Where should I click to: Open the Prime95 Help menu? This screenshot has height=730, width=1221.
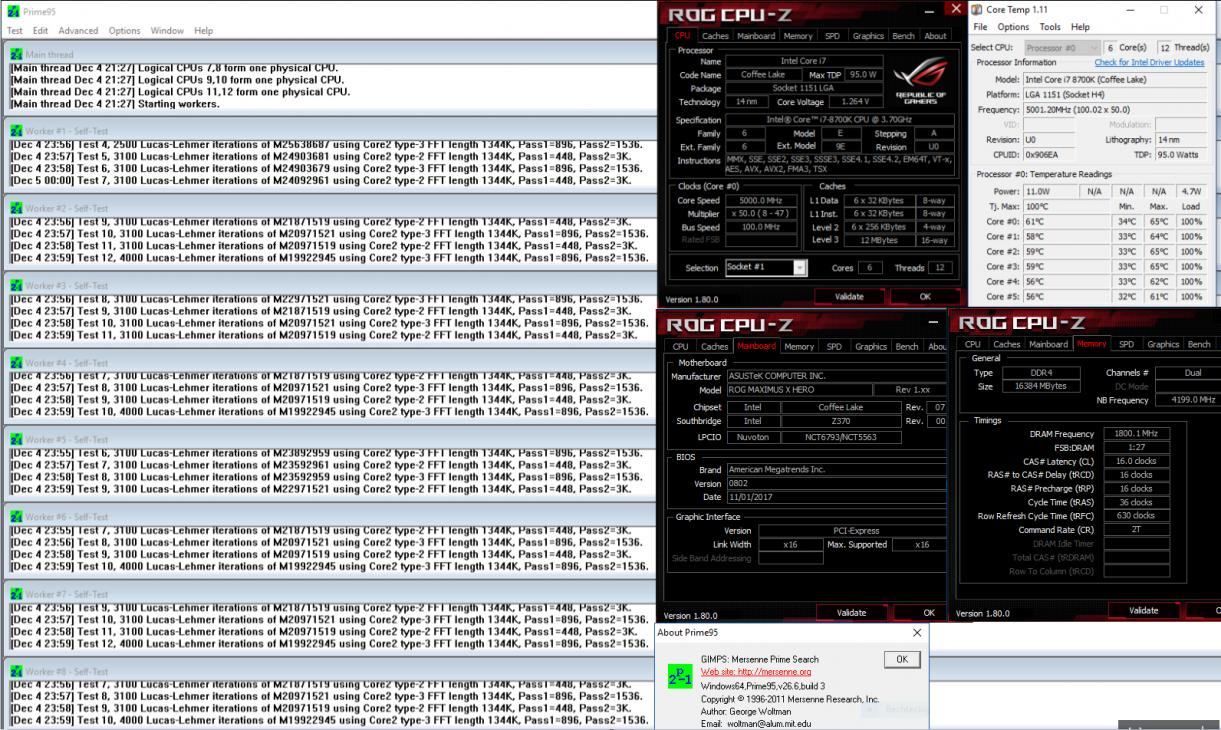click(204, 31)
